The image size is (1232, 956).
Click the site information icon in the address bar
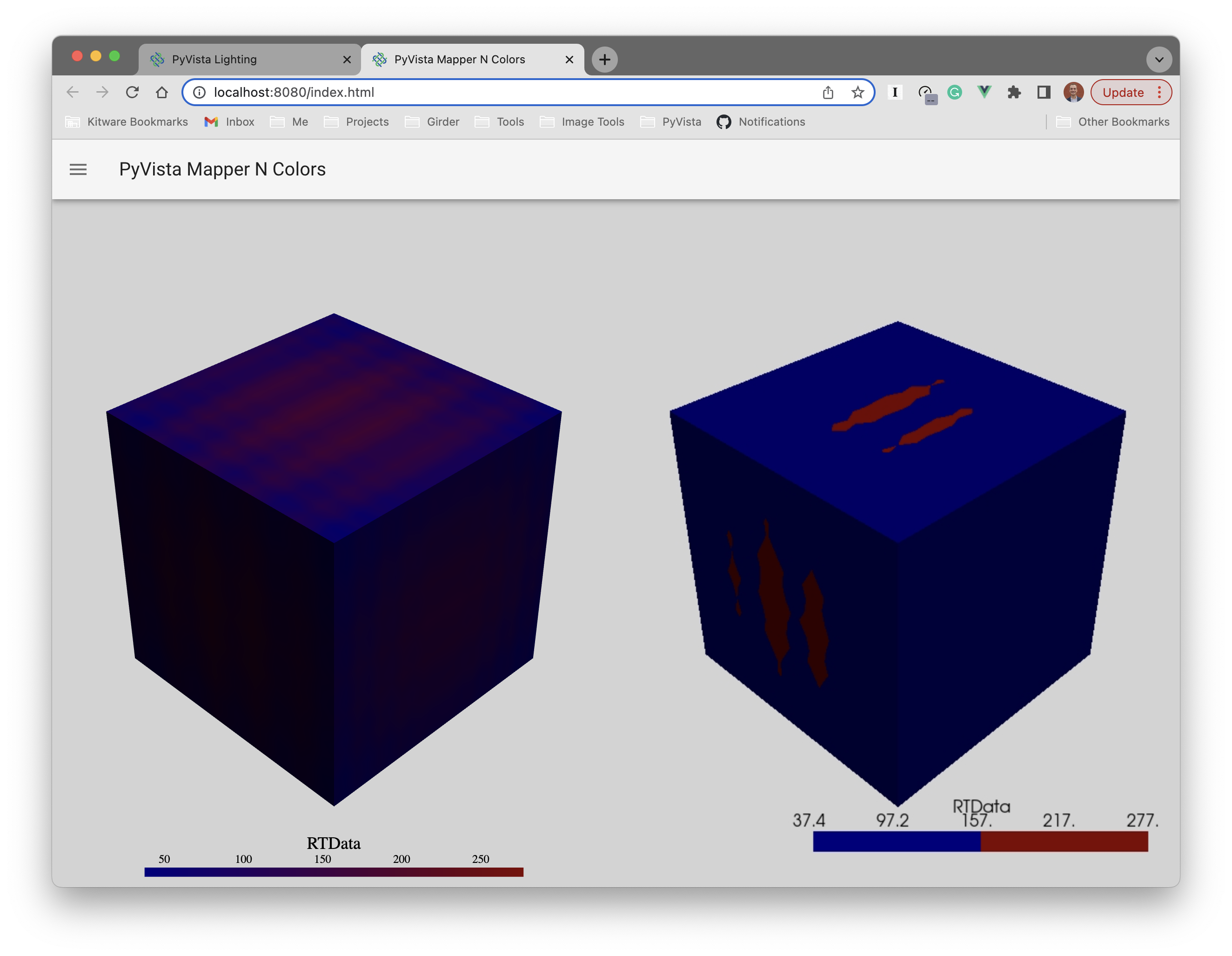(200, 92)
